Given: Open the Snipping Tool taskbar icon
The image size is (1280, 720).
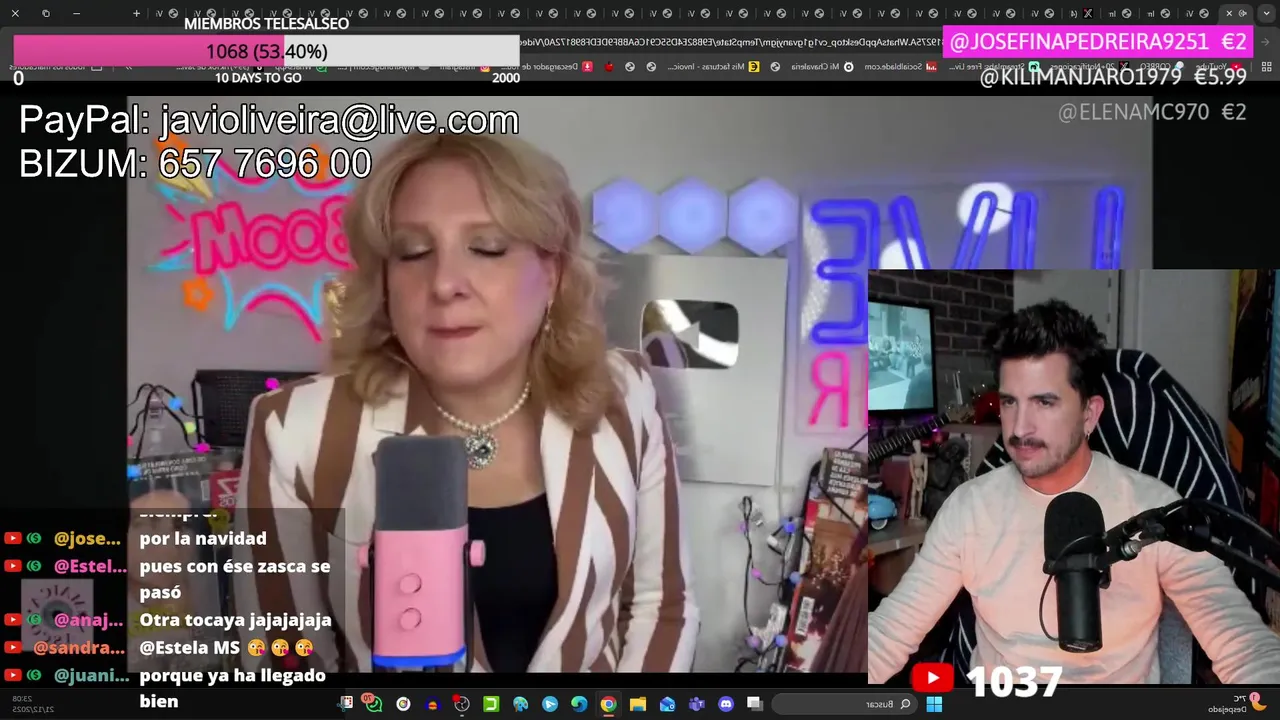Looking at the screenshot, I should 344,704.
